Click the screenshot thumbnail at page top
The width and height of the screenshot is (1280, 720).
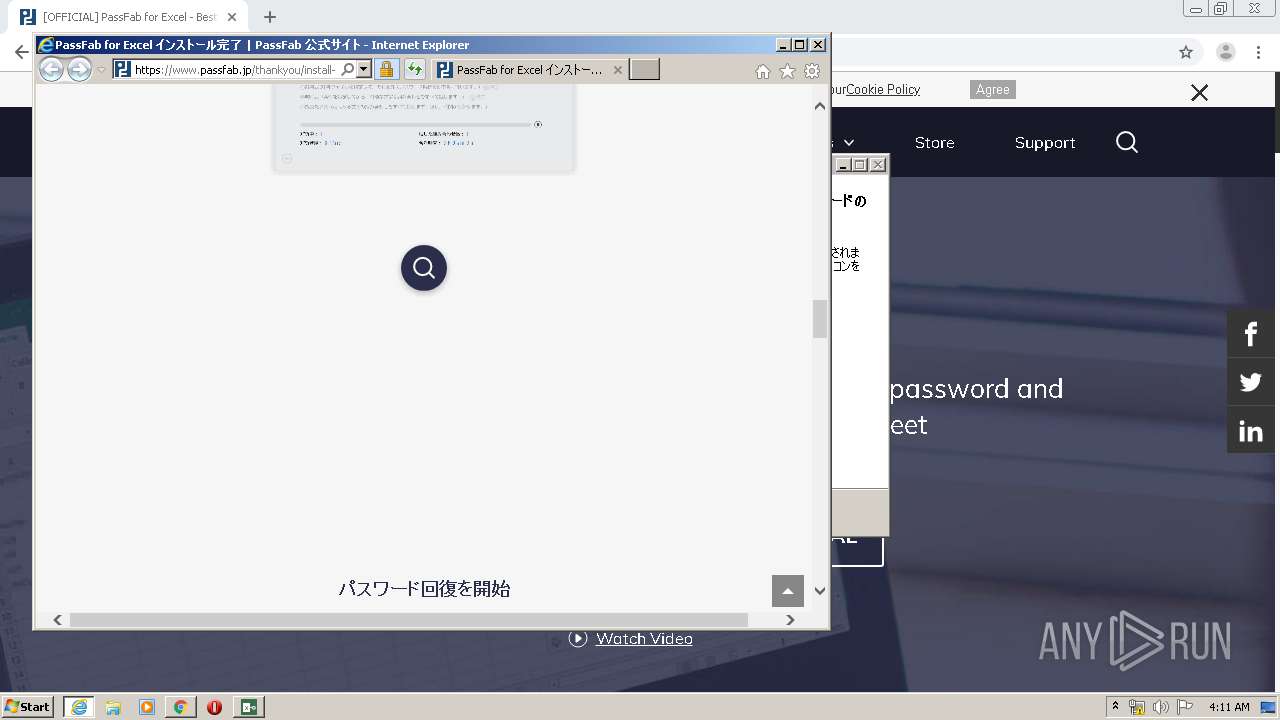pos(424,128)
